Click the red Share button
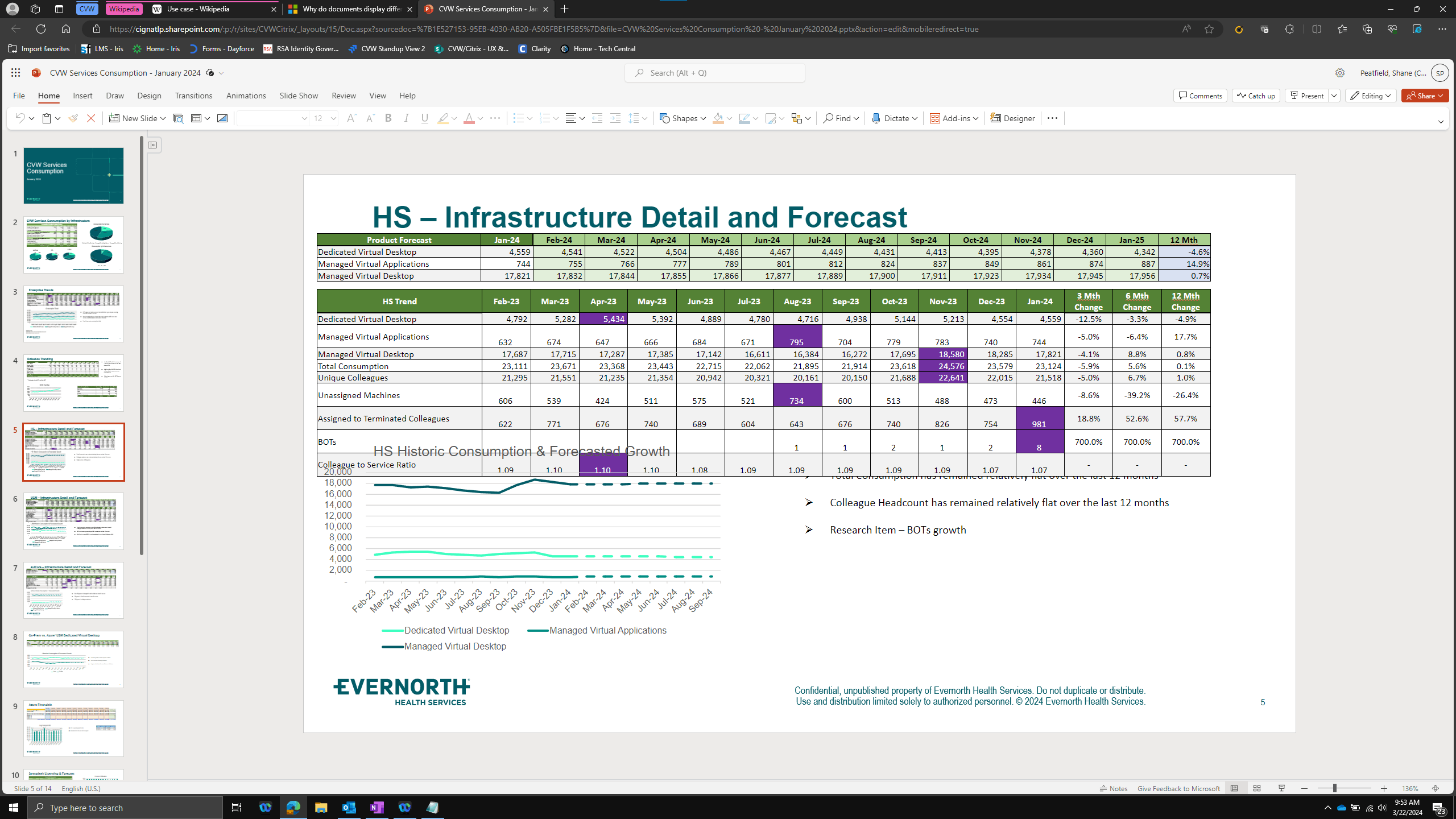 tap(1424, 96)
